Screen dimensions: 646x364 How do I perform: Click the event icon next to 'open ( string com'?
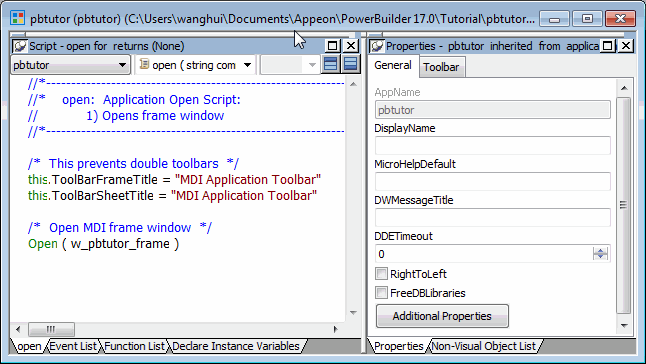144,64
